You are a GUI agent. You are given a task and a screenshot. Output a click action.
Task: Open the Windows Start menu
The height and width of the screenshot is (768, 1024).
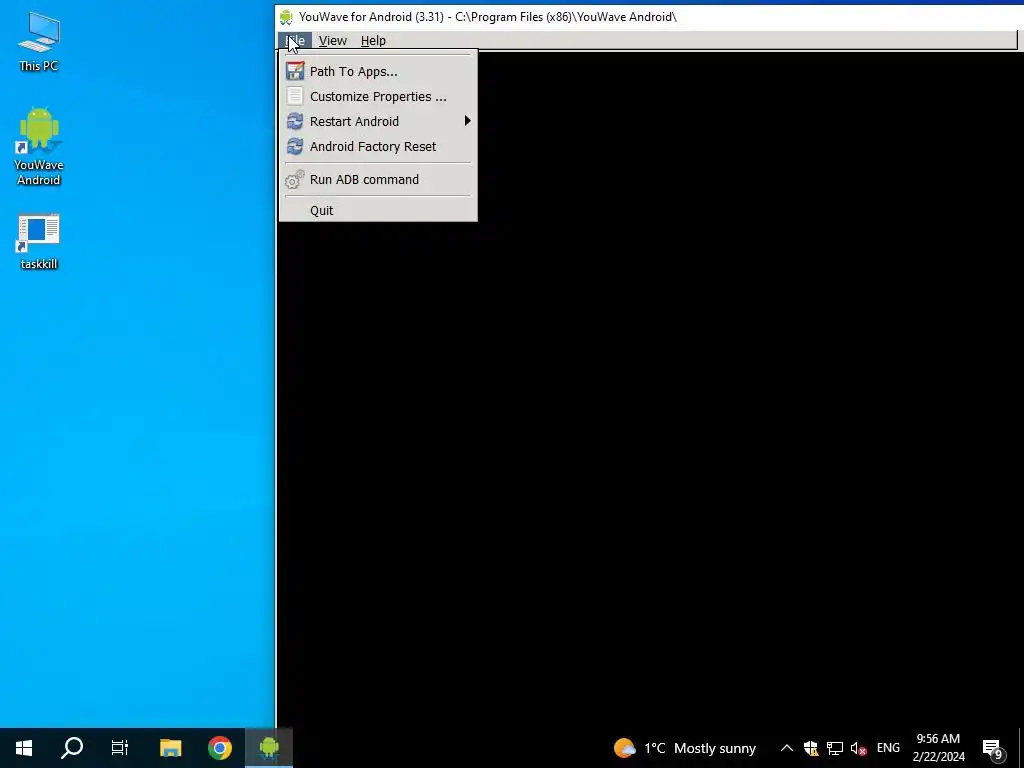coord(24,748)
